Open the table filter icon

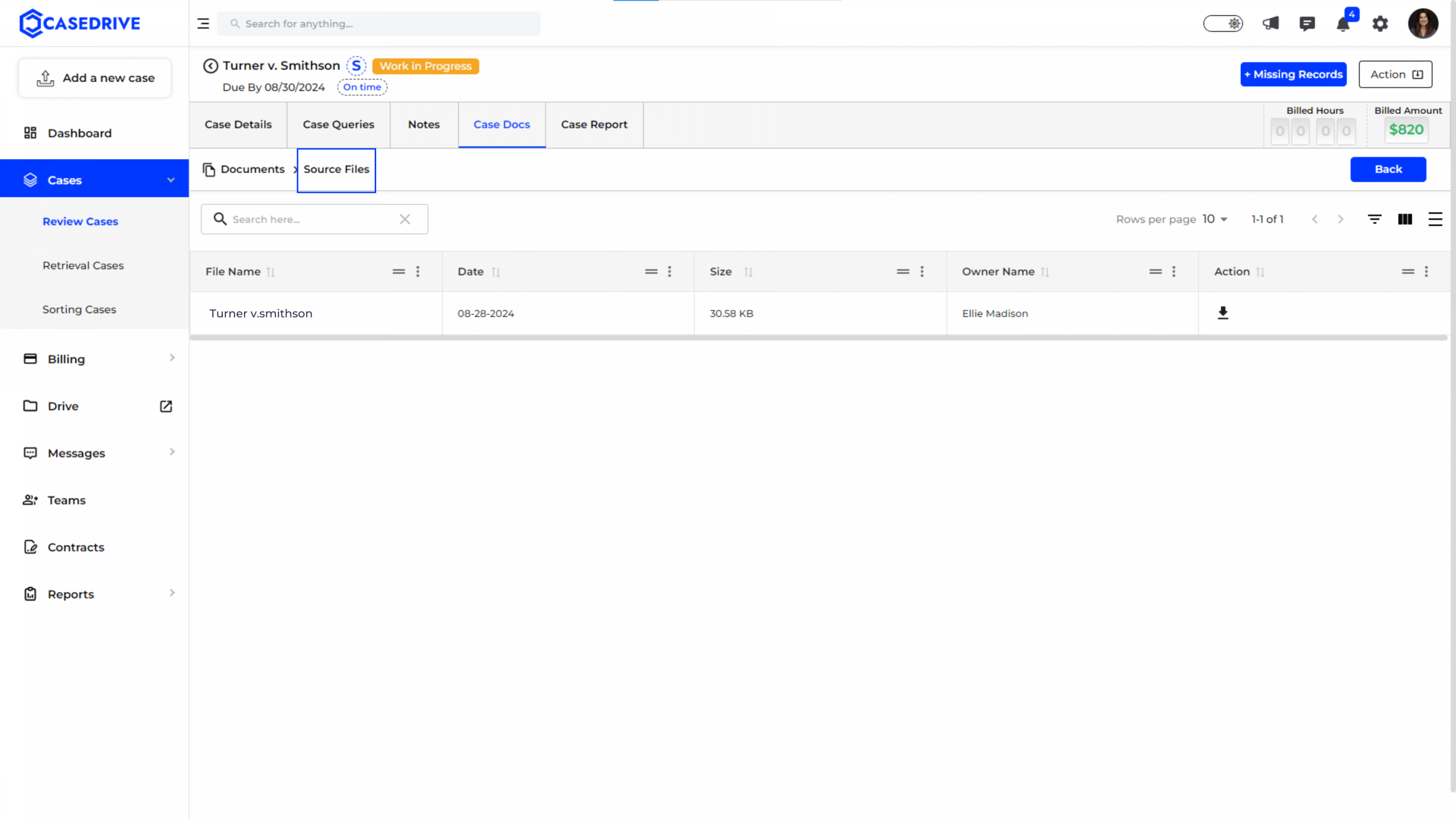[1375, 219]
